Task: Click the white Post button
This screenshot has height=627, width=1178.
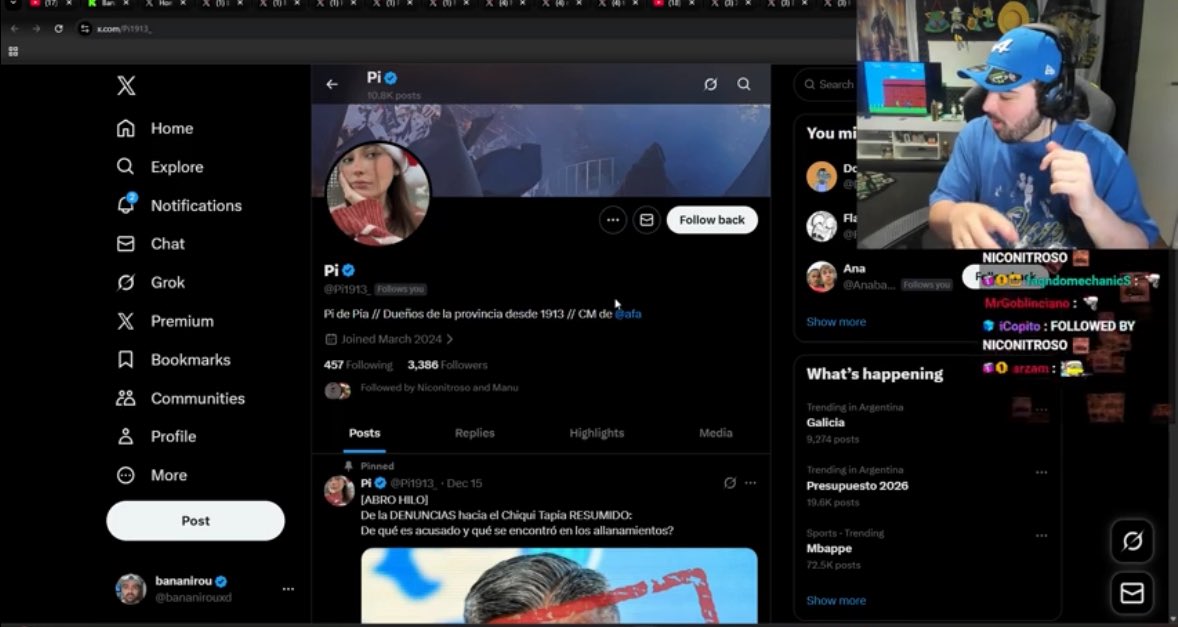Action: [195, 520]
